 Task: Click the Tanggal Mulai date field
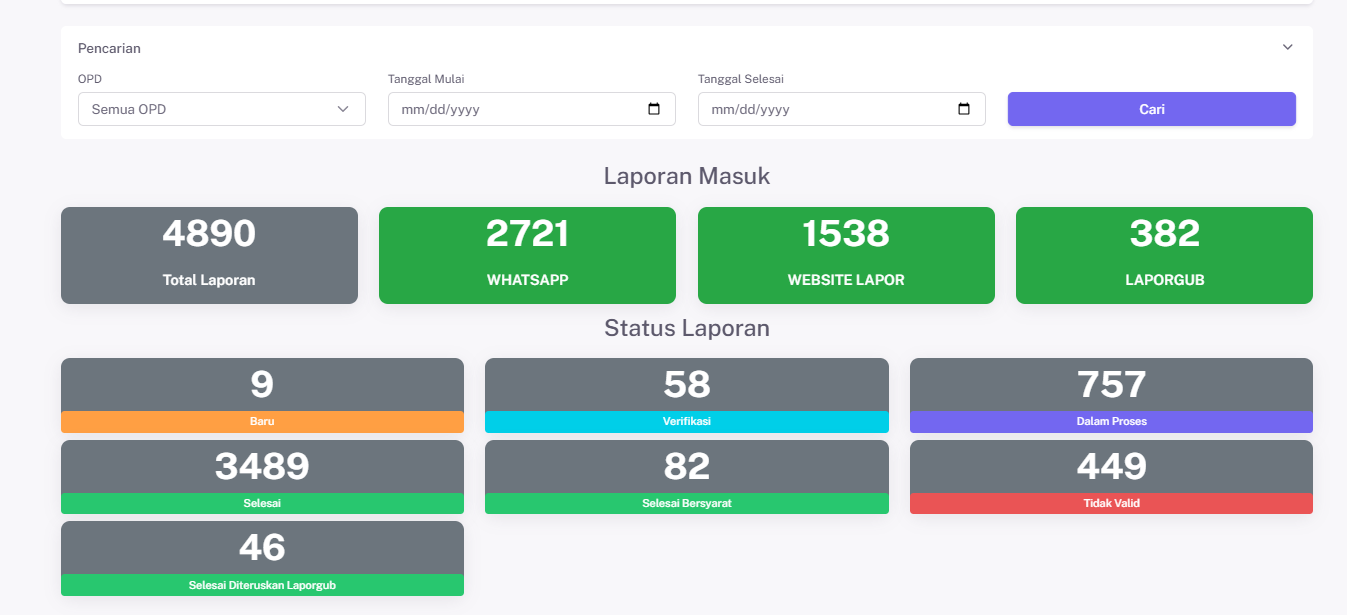pos(532,109)
